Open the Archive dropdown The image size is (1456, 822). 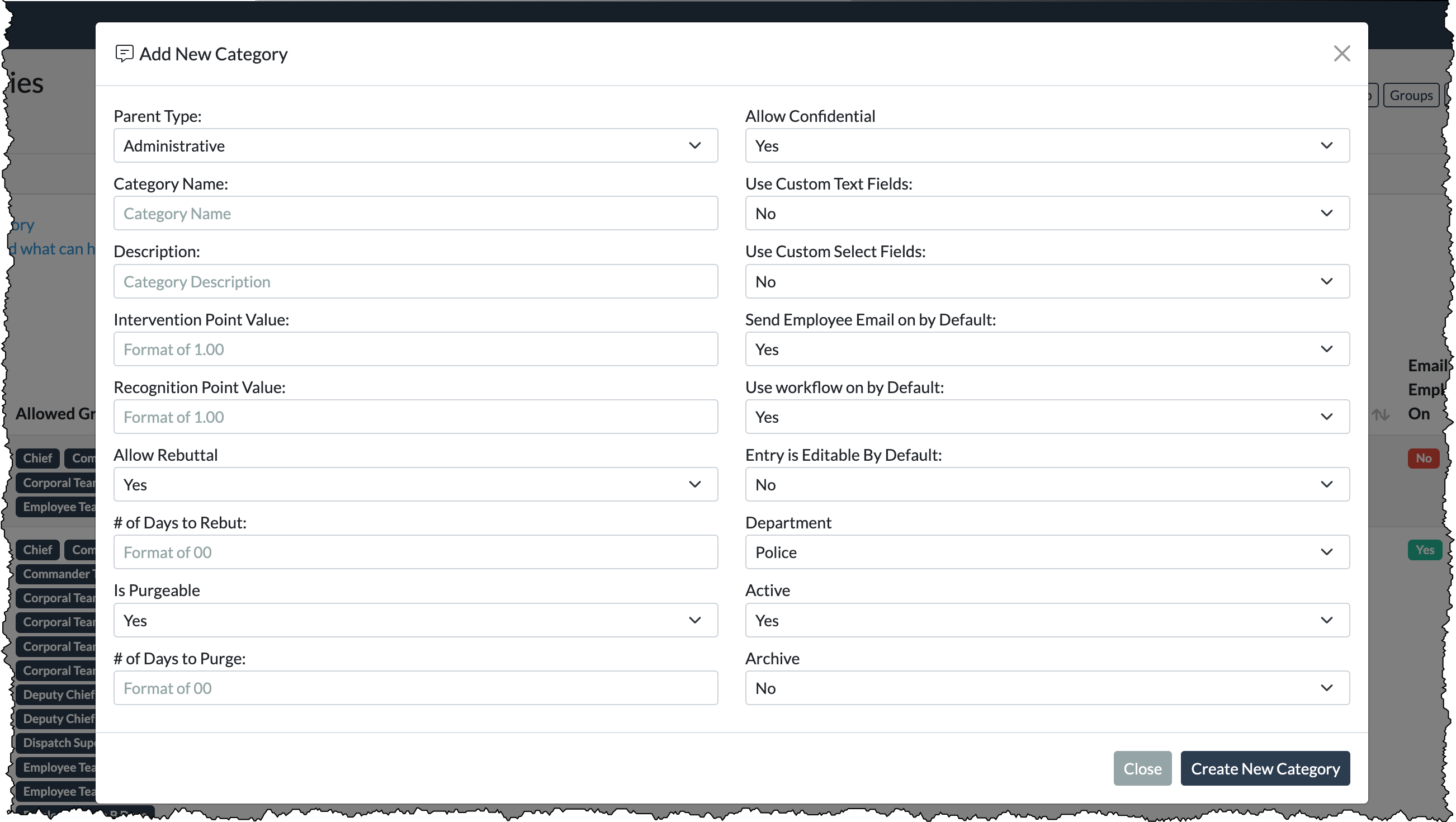click(1047, 688)
